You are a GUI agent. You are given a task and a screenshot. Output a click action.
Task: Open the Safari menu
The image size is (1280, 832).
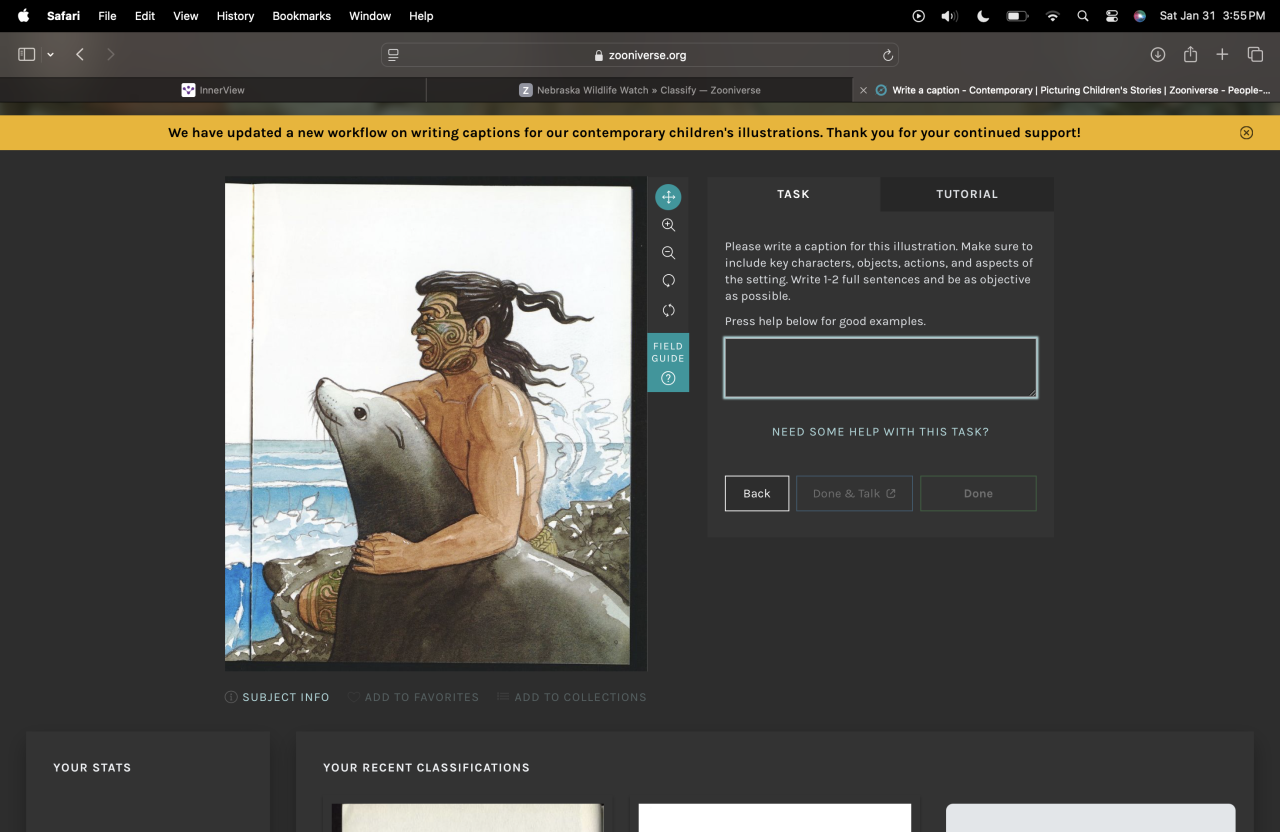pos(63,16)
